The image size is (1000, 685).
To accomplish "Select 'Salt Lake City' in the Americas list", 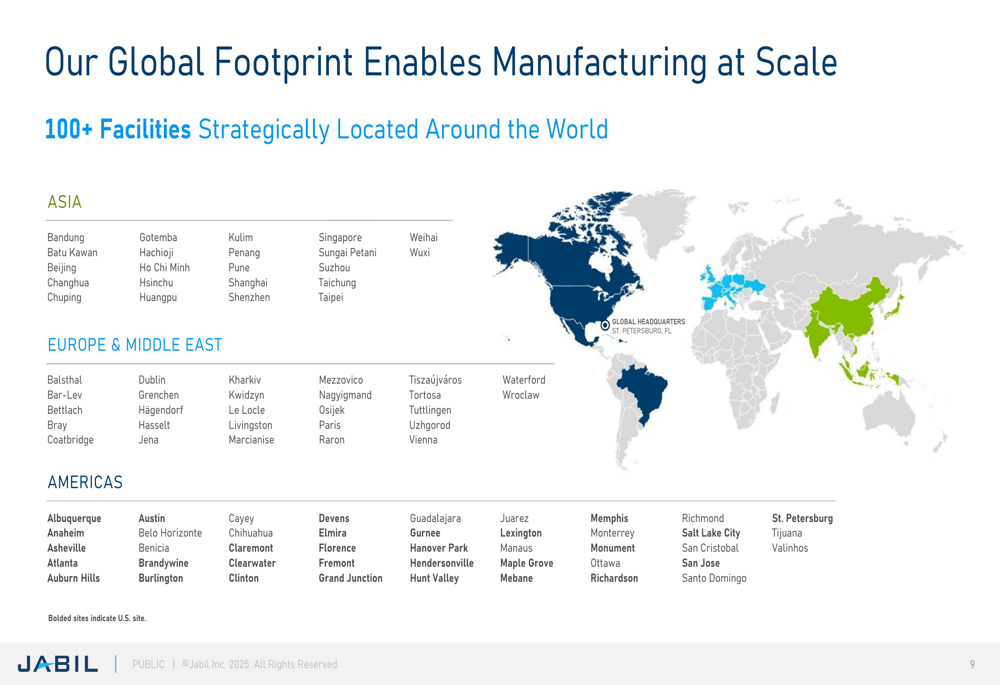I will (710, 533).
